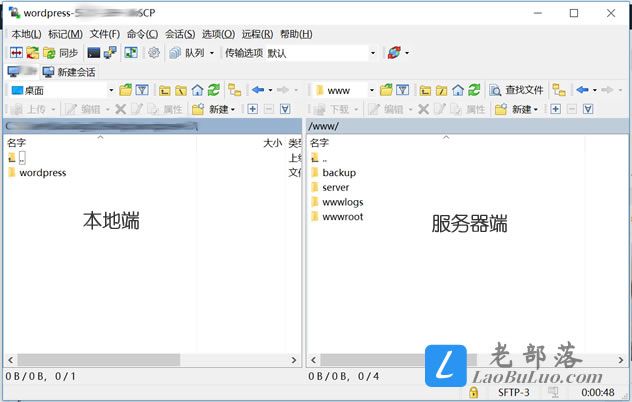Select the remote wwwlogs folder
Viewport: 632px width, 402px height.
click(x=337, y=202)
